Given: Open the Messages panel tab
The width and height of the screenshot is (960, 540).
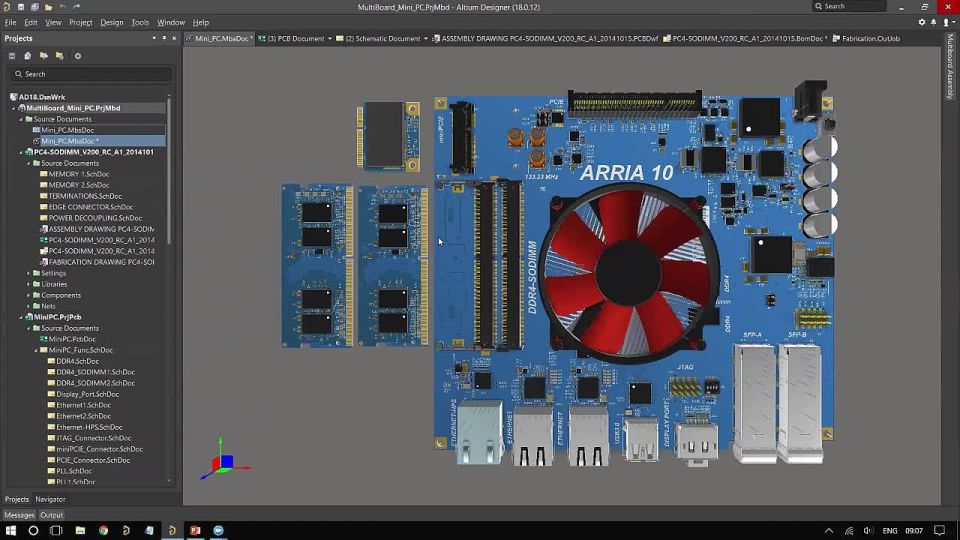Looking at the screenshot, I should tap(19, 515).
